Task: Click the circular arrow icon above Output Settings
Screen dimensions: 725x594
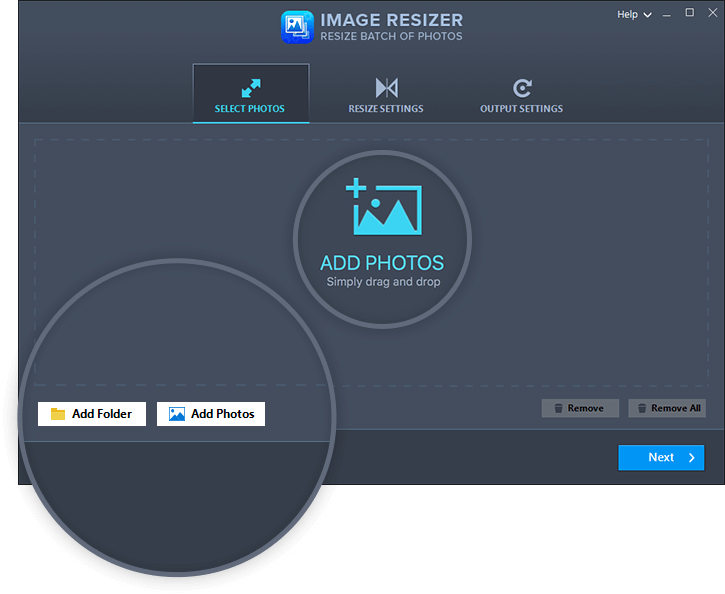Action: pyautogui.click(x=521, y=88)
